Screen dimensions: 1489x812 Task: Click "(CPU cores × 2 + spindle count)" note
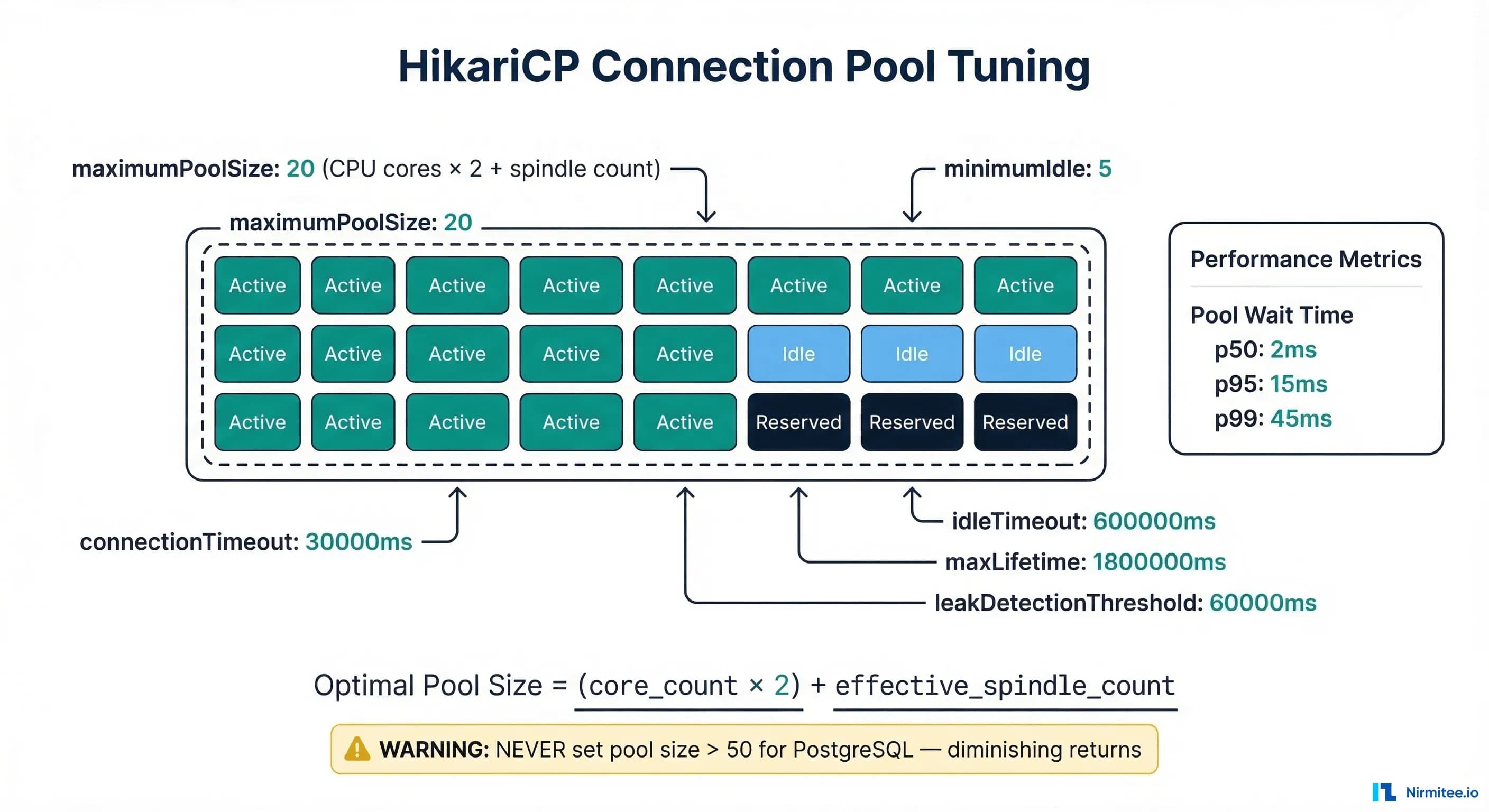(x=491, y=169)
